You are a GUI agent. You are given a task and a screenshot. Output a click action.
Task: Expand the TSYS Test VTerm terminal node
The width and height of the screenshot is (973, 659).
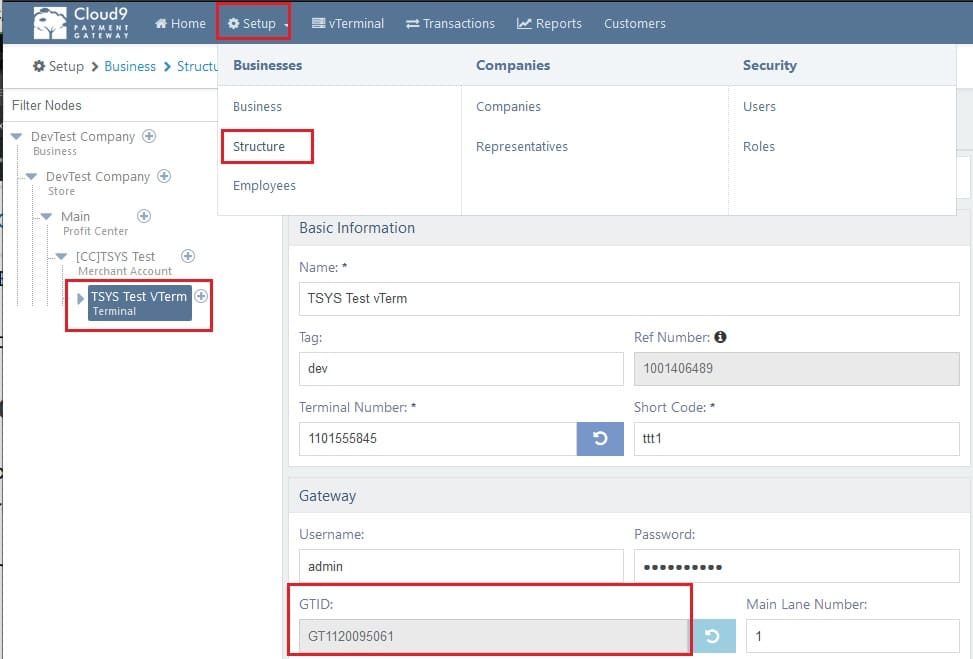(x=80, y=298)
